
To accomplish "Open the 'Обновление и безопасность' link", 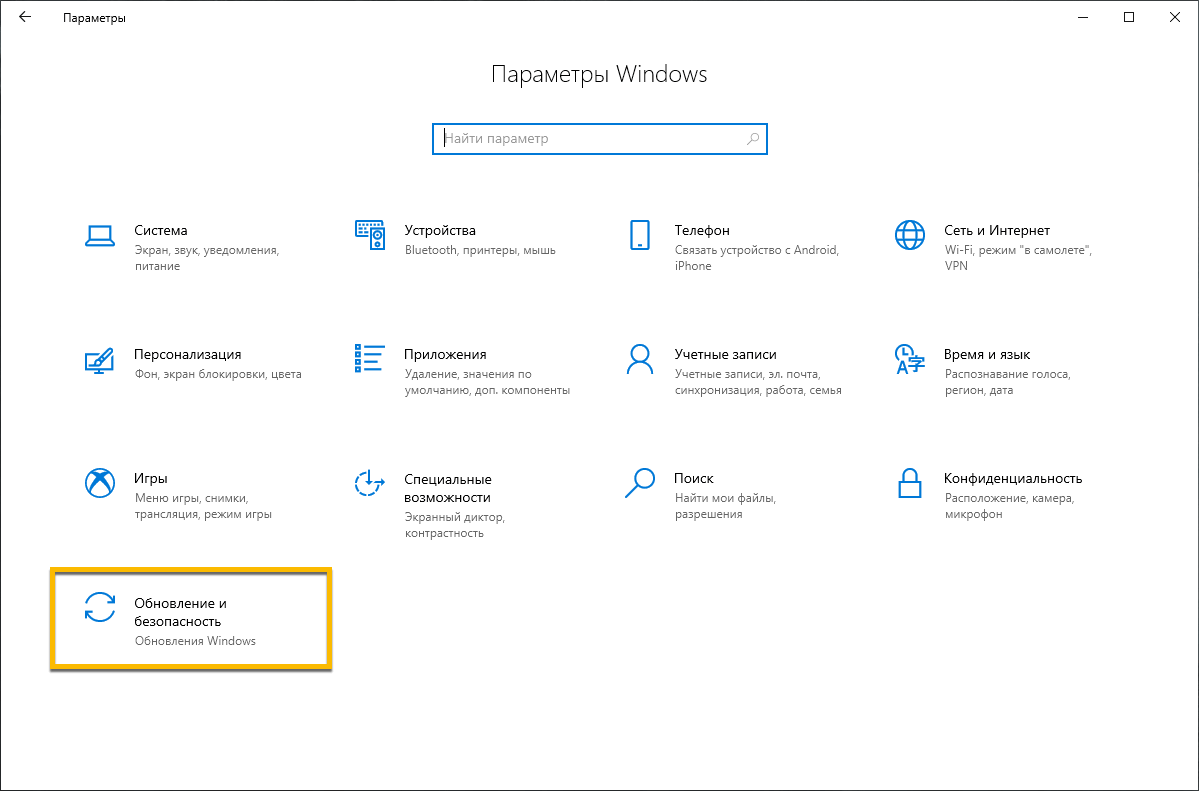I will (x=180, y=612).
